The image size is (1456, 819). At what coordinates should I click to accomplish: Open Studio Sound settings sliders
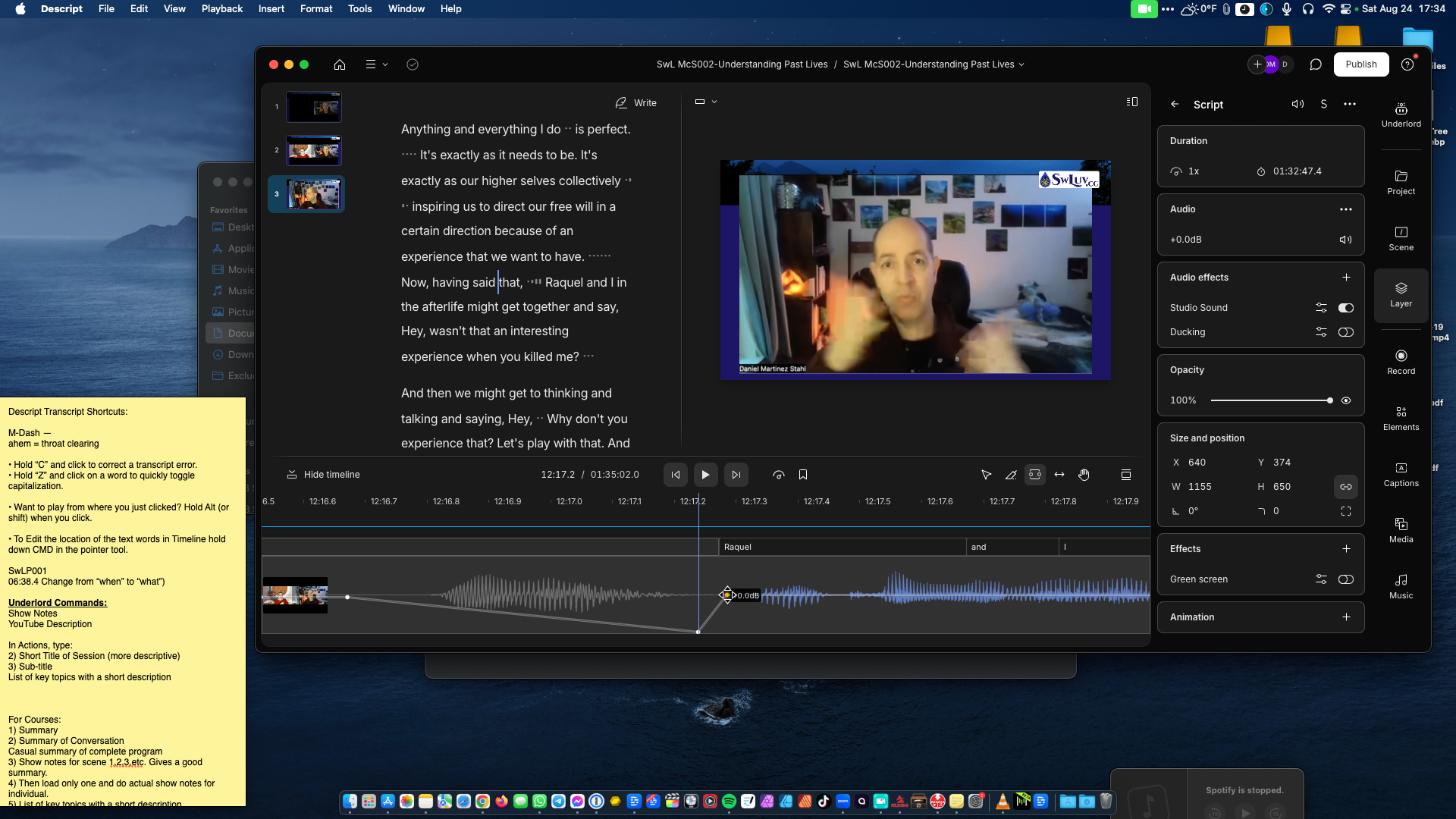(x=1321, y=308)
